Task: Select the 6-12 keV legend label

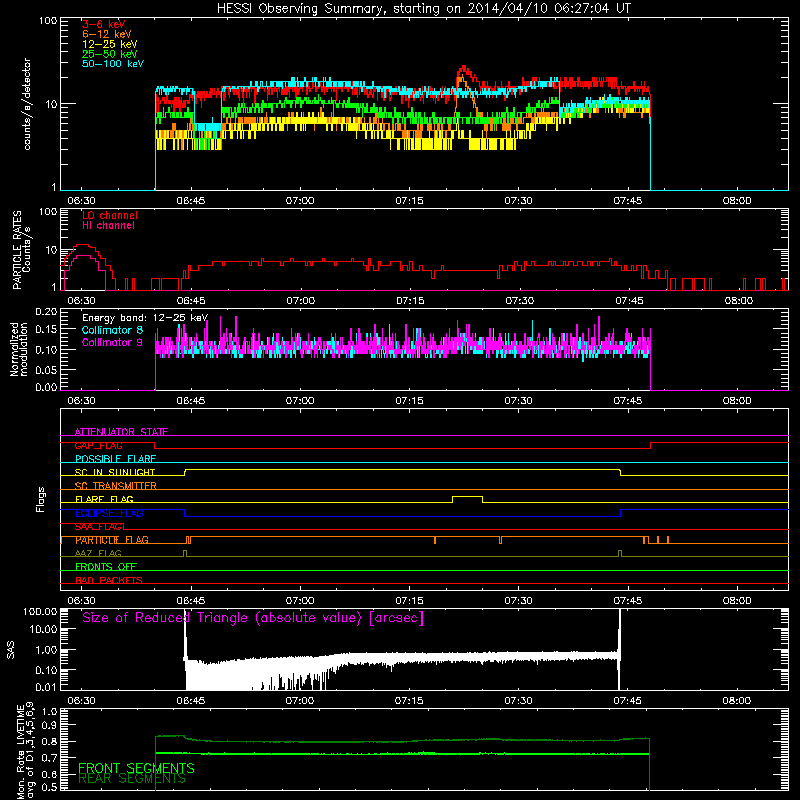Action: pos(107,34)
